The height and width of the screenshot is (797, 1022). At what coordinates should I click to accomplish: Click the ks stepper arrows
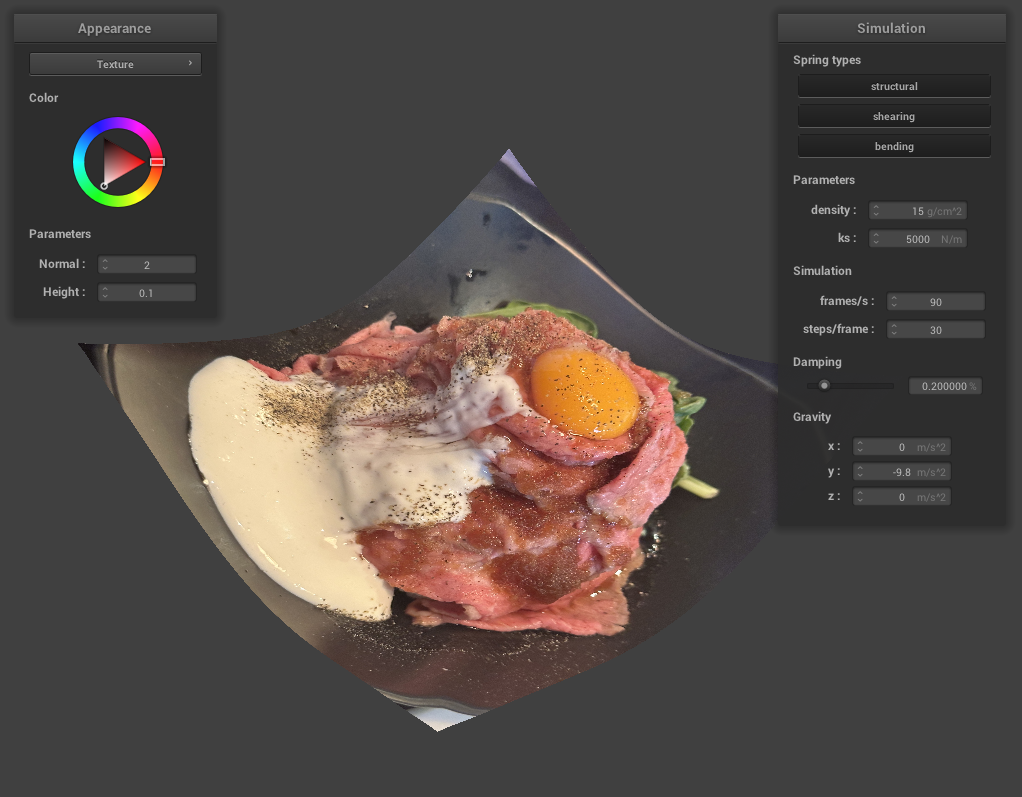click(x=876, y=239)
